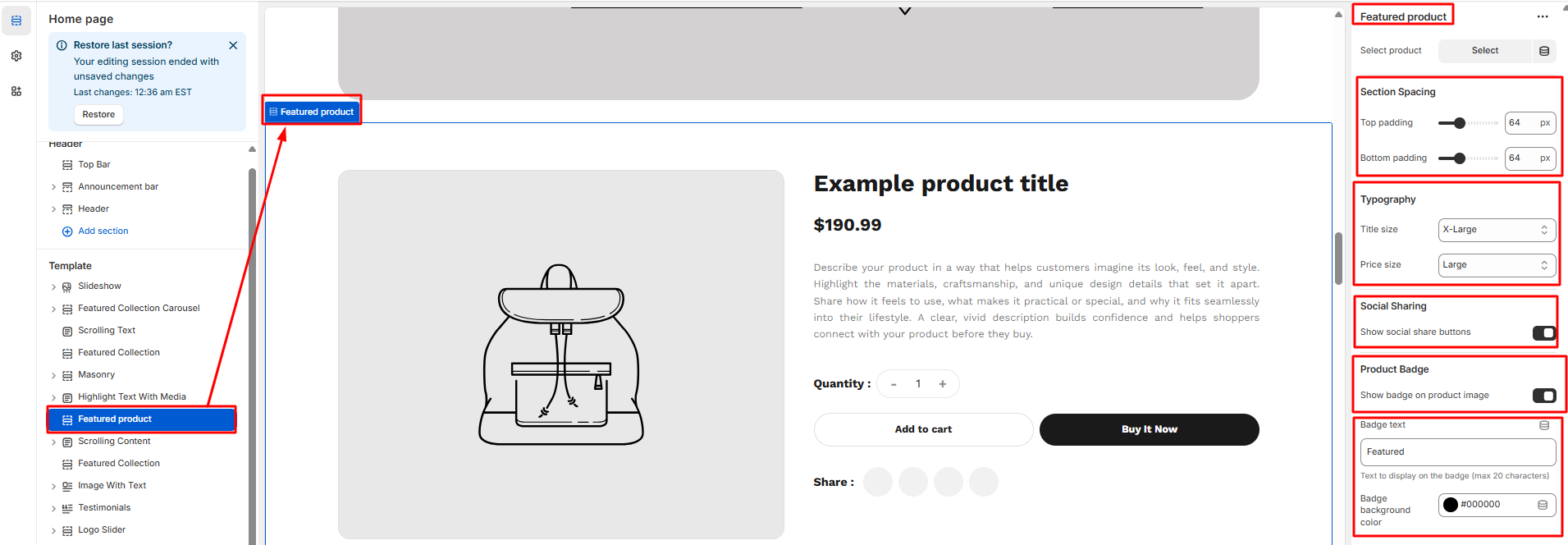
Task: Expand the Slideshow section in tree
Action: [54, 287]
